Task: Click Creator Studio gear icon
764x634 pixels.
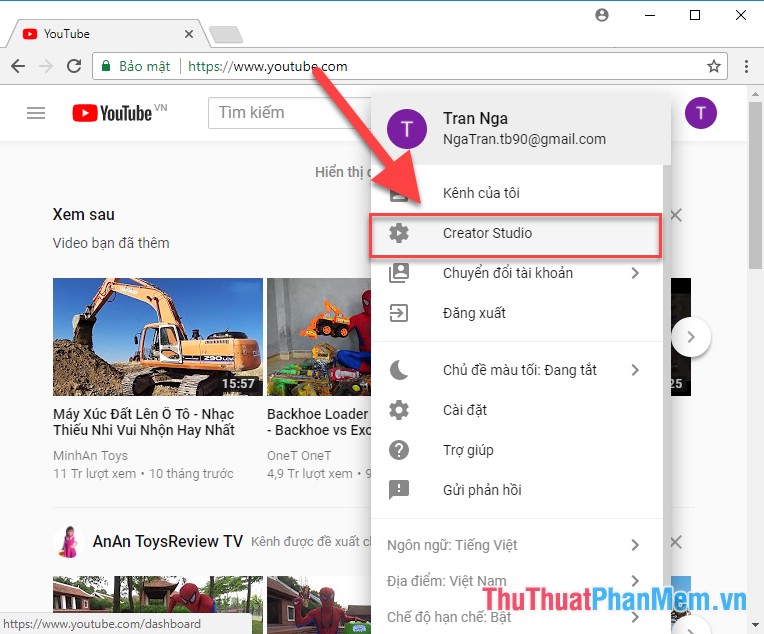Action: point(399,233)
